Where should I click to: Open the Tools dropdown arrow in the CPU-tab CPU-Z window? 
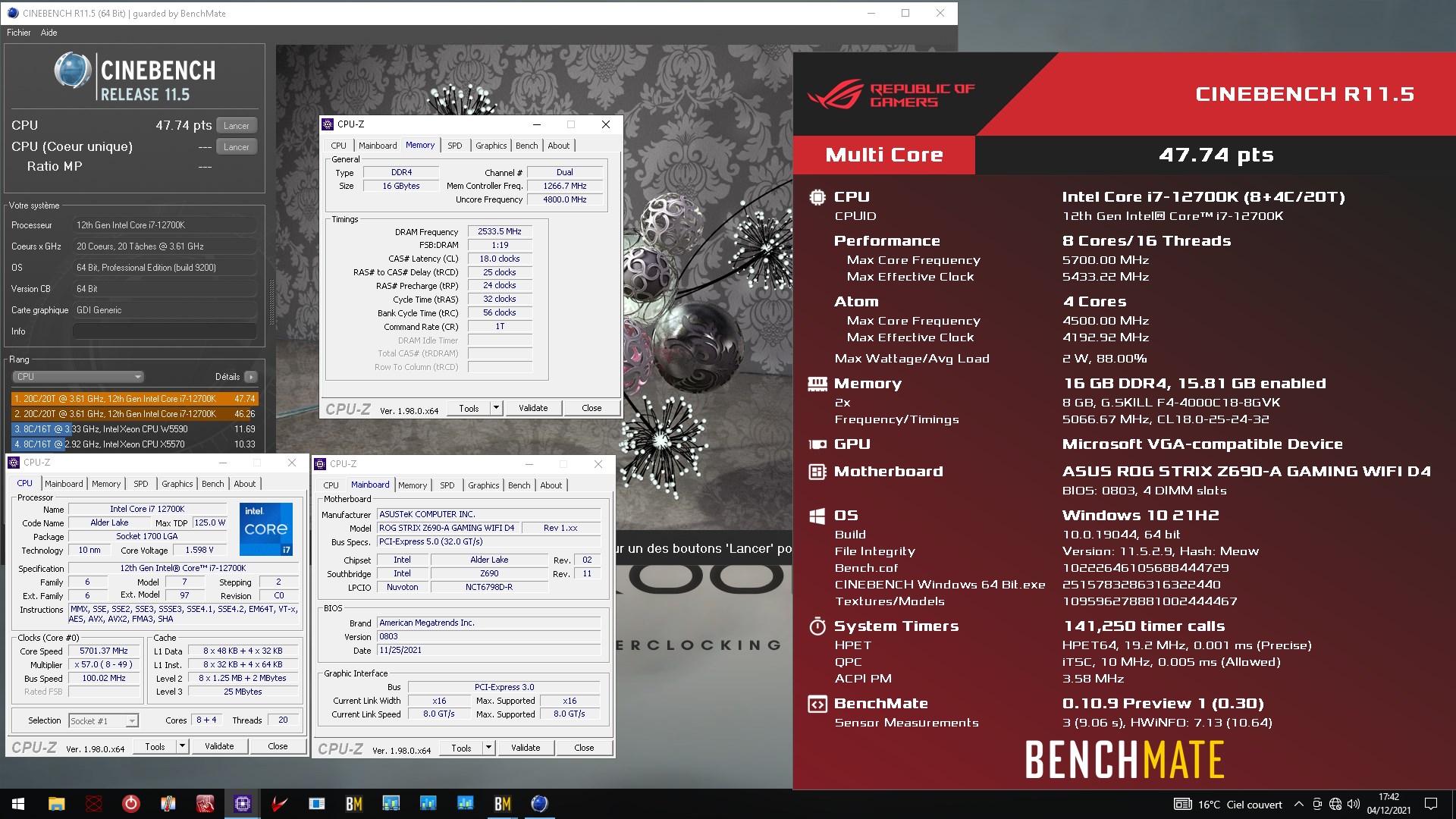pyautogui.click(x=182, y=746)
